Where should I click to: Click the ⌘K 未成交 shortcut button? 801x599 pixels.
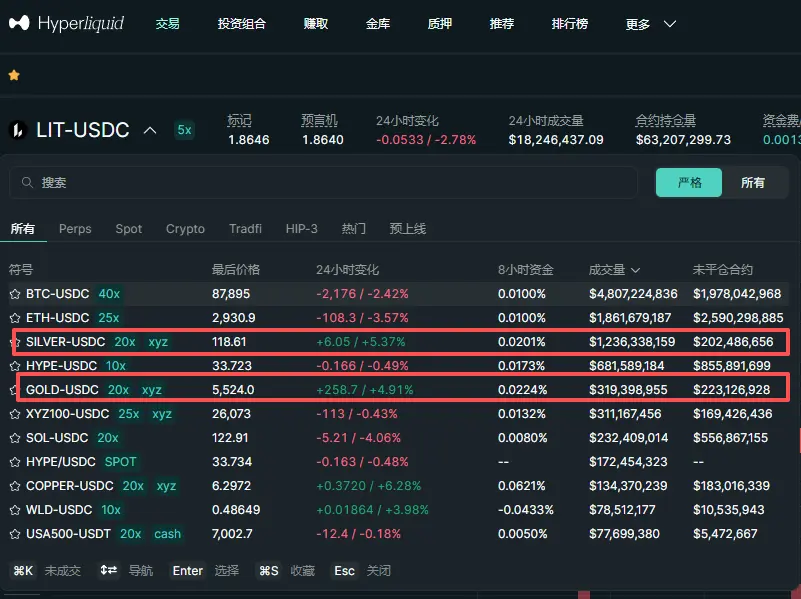tap(46, 570)
